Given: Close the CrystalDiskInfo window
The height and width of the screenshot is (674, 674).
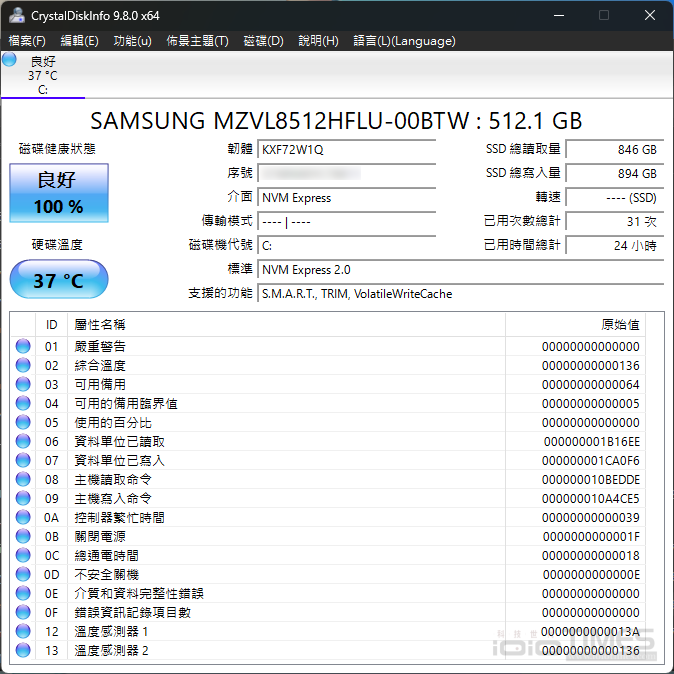Looking at the screenshot, I should click(649, 15).
